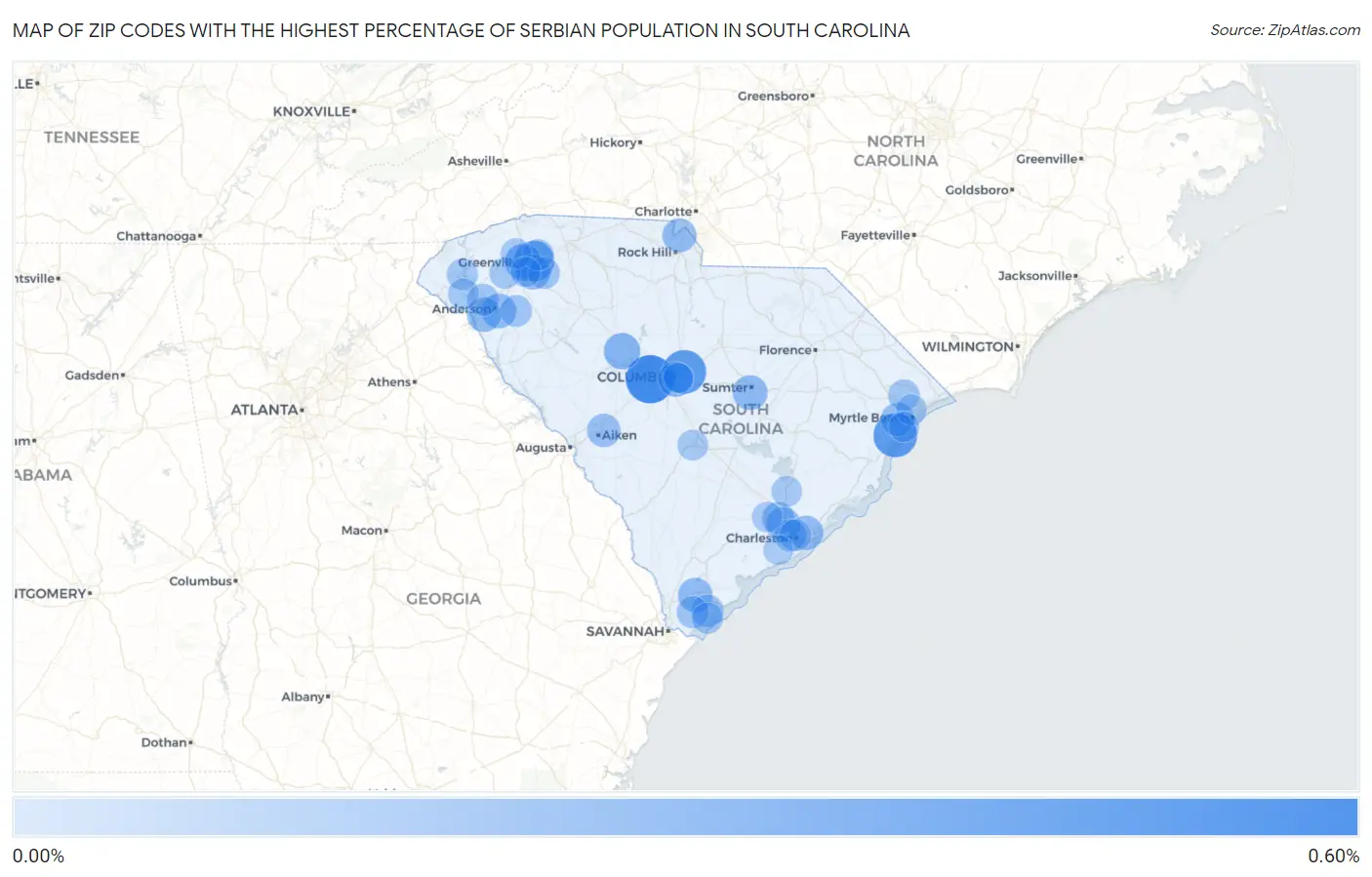Click the large bubble near Myrtle Beach
1372x877 pixels.
tap(895, 435)
